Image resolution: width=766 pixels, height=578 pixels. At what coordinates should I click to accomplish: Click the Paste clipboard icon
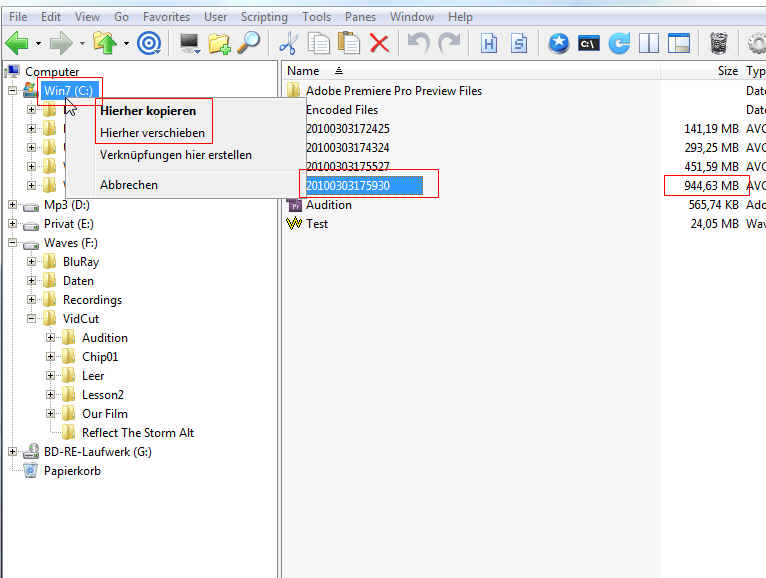click(x=349, y=43)
